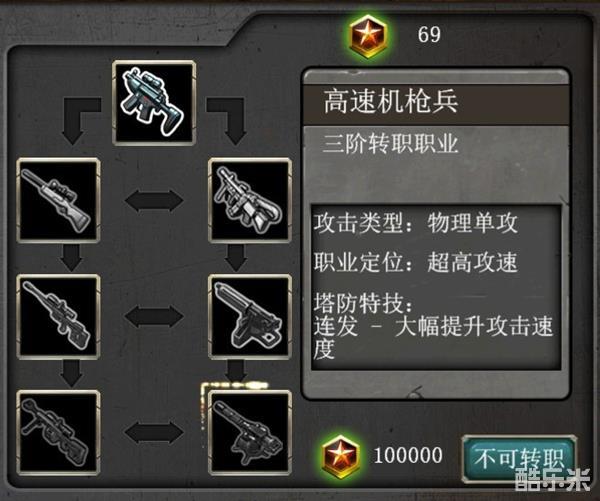
Task: Click the double arrow between first-tier classes
Action: 154,201
